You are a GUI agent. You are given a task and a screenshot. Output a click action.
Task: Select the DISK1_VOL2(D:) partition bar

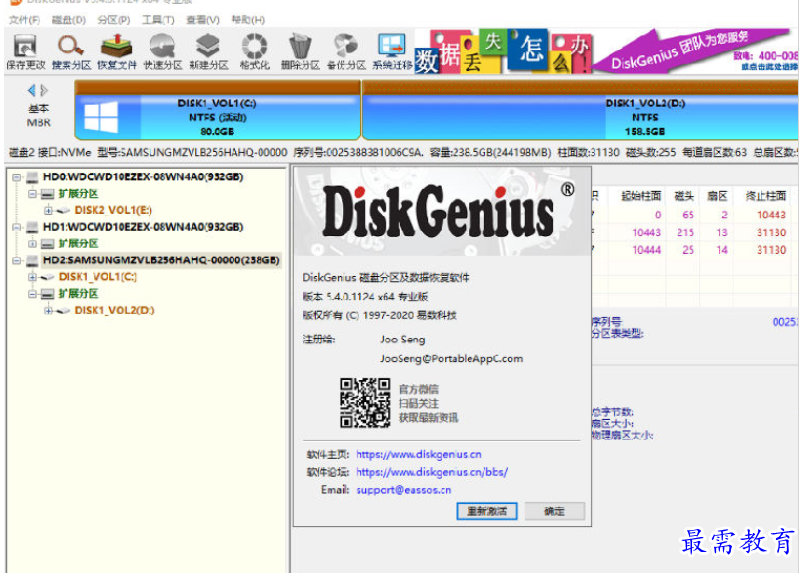point(580,110)
